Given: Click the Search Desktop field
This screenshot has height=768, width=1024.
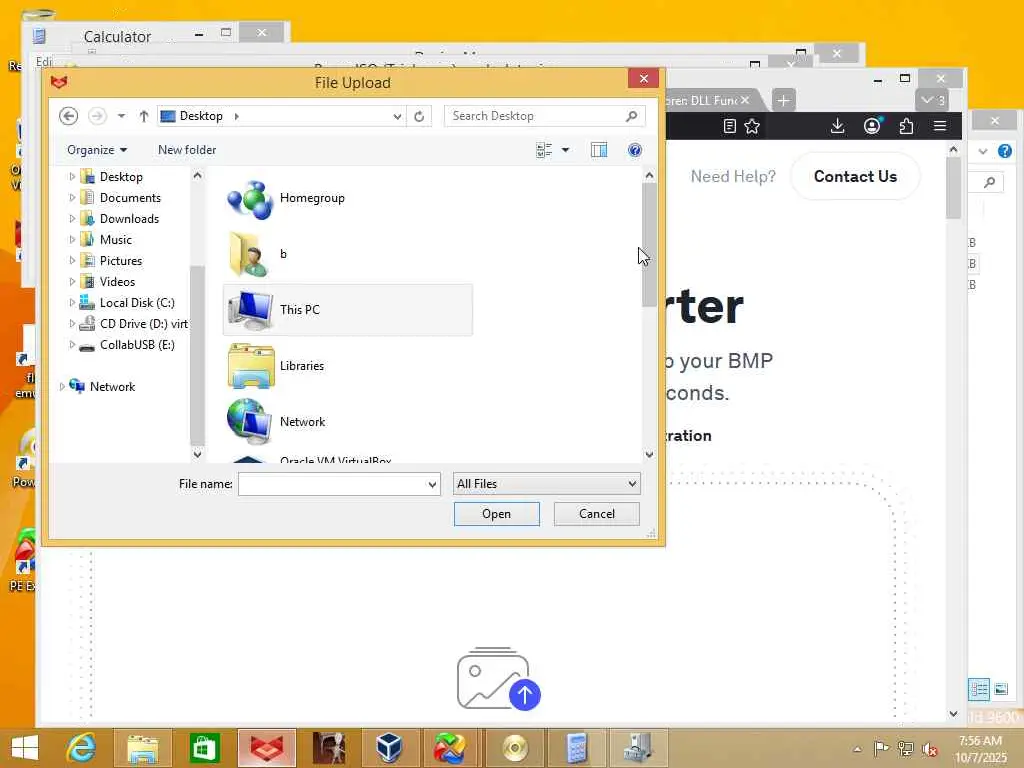Looking at the screenshot, I should pos(545,116).
